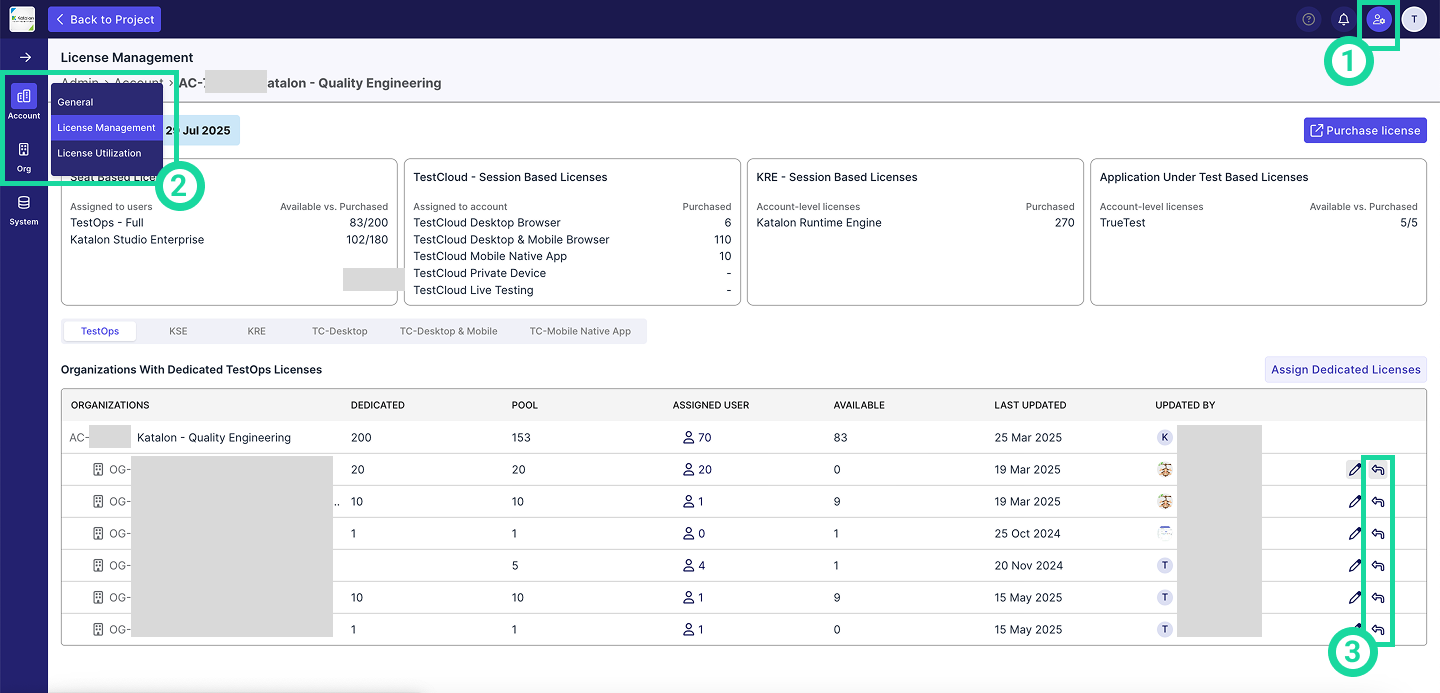Click the Katalon Runtime Engine entry

(x=819, y=223)
